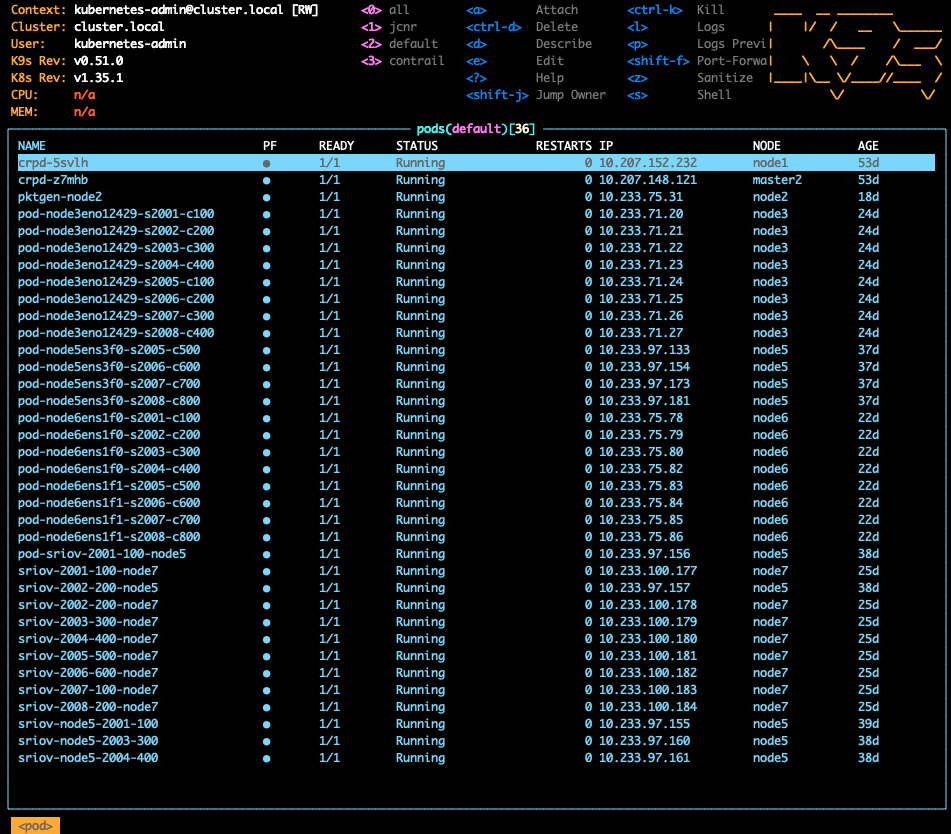Viewport: 951px width, 834px height.
Task: Click IP address 10.233.100.184
Action: pyautogui.click(x=648, y=707)
